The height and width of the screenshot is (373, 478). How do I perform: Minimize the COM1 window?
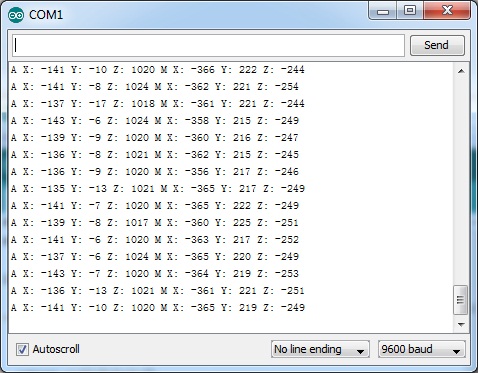[383, 11]
